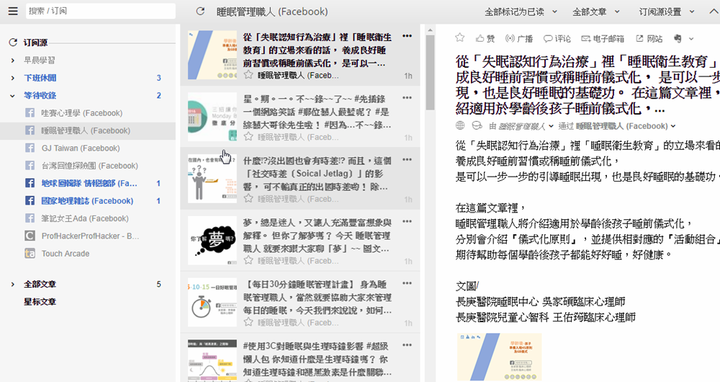Open the hamburger menu beside the search box
The image size is (720, 382).
point(13,11)
